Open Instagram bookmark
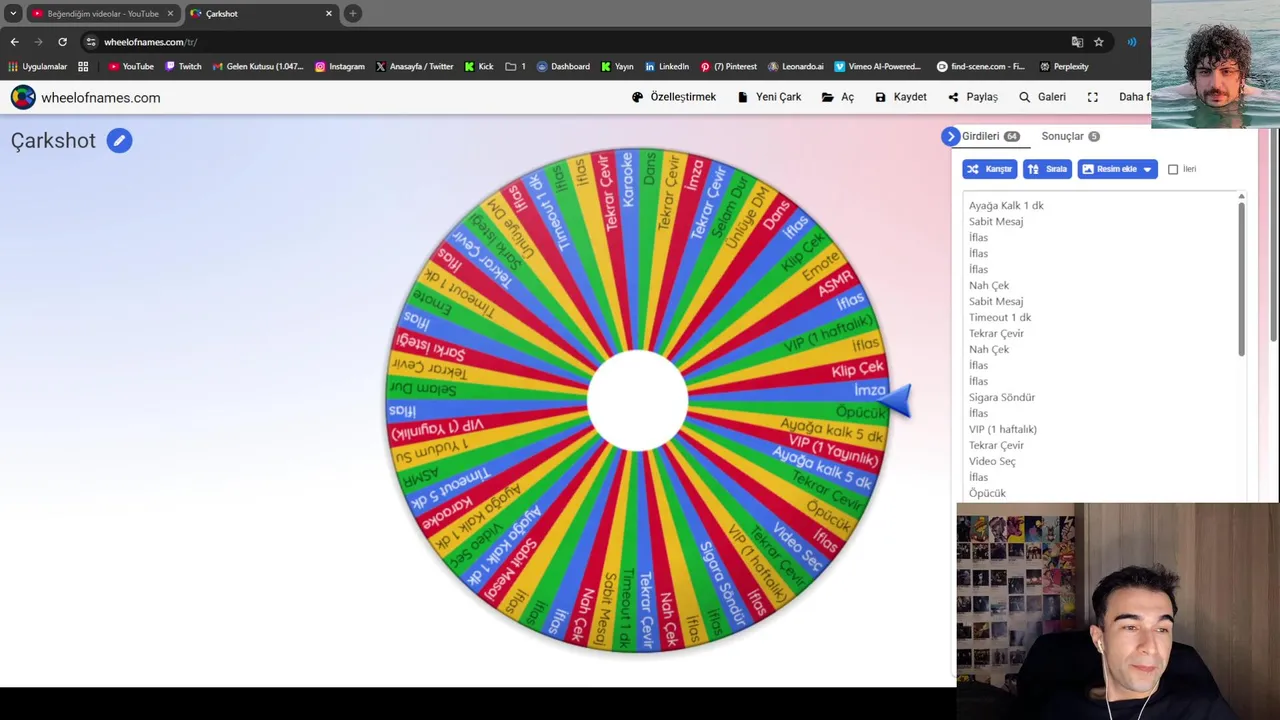This screenshot has height=720, width=1280. (340, 67)
